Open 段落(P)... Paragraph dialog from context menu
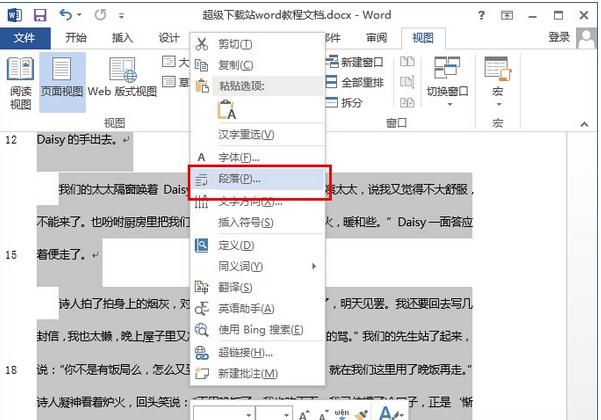This screenshot has width=601, height=420. click(258, 179)
